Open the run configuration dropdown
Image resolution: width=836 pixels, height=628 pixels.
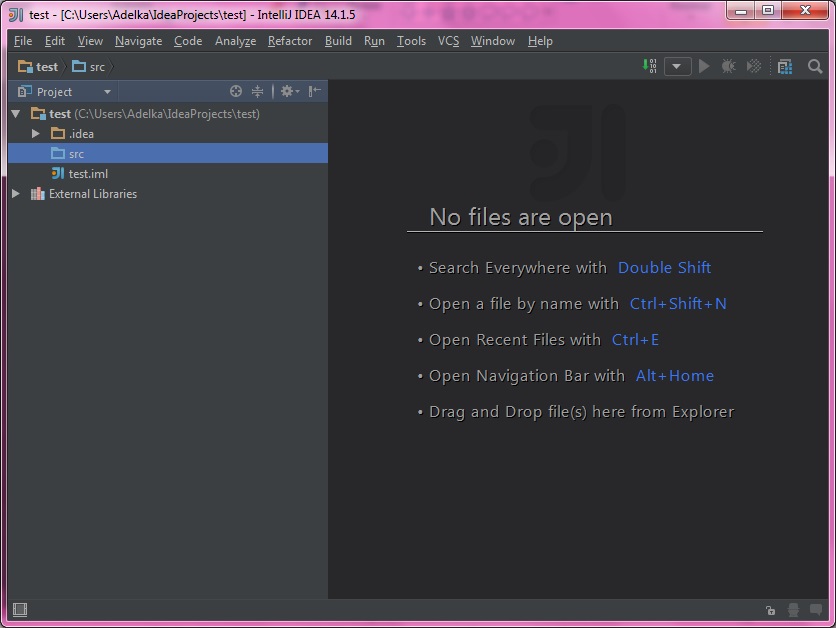click(677, 67)
